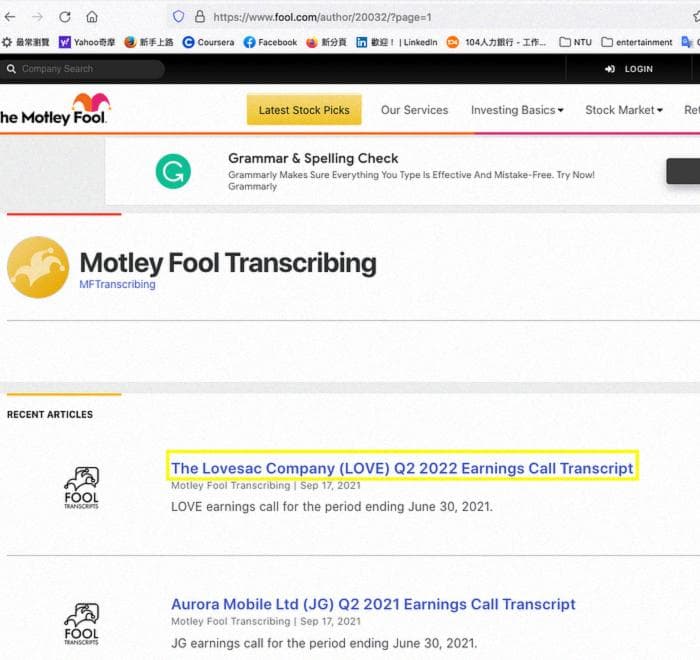Open the Aurora Mobile Ltd Q2 2021 transcript
700x660 pixels.
point(373,604)
